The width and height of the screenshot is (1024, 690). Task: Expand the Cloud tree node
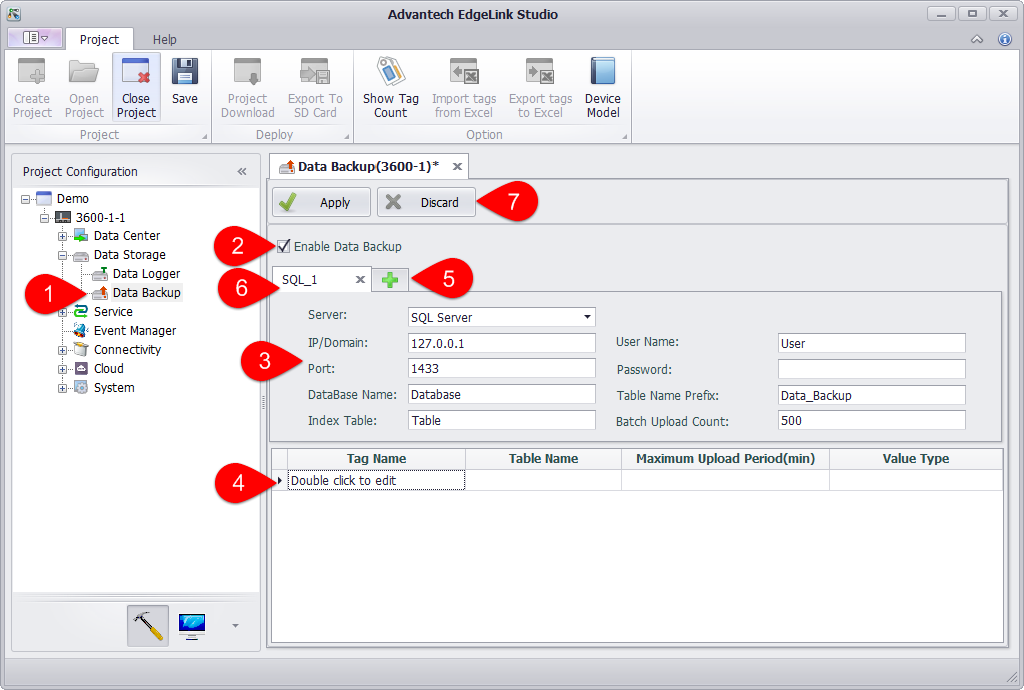[x=63, y=369]
